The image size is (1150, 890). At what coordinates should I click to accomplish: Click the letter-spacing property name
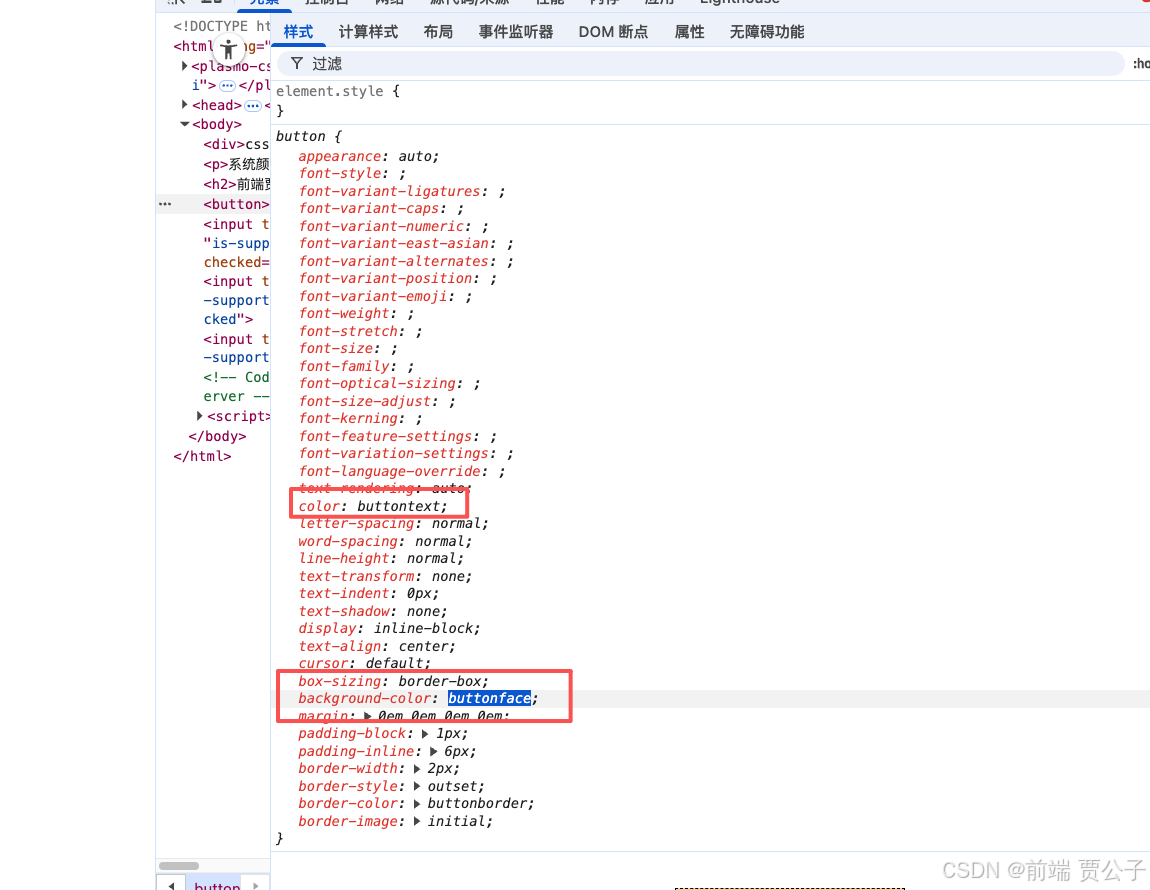[356, 523]
